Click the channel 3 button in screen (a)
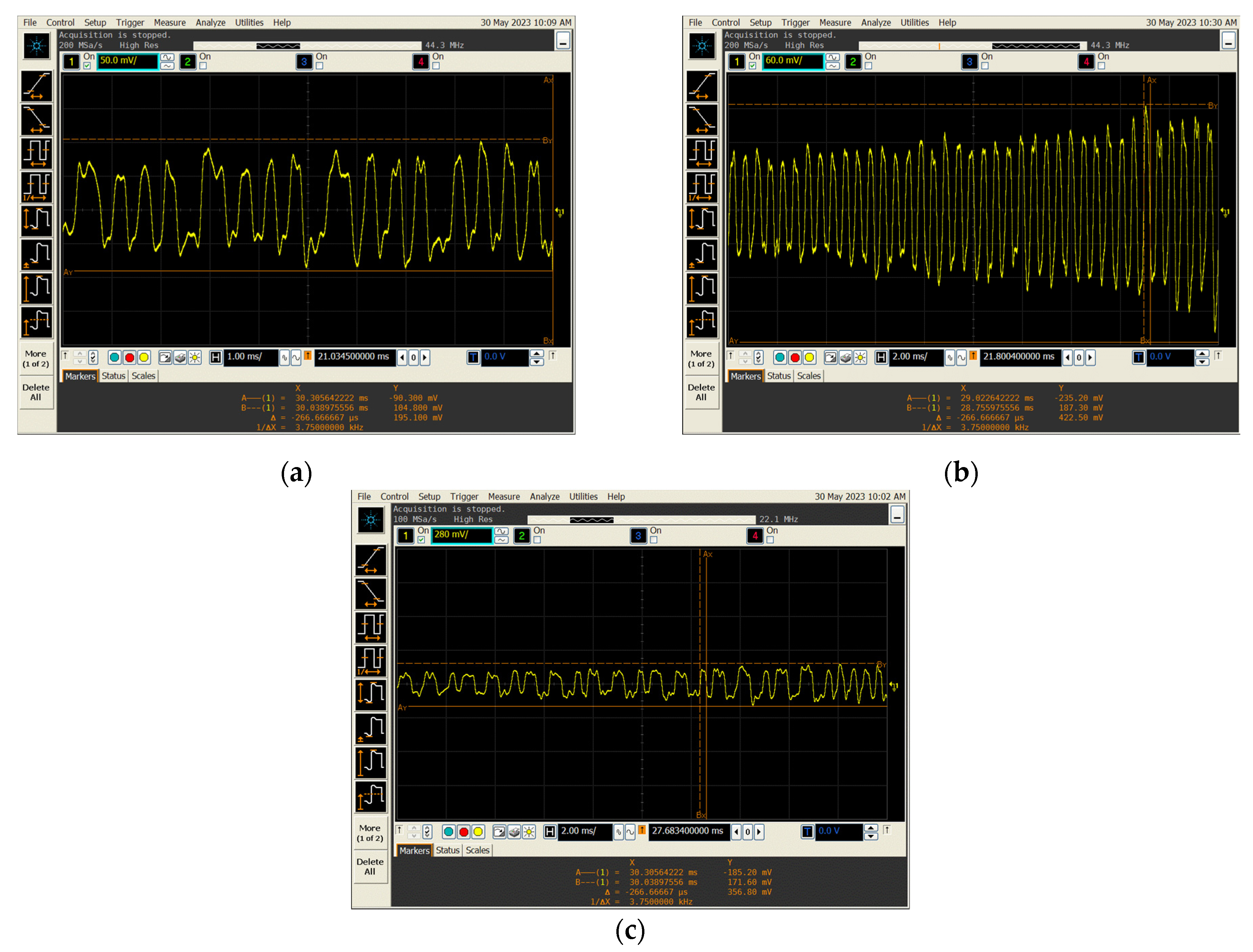The height and width of the screenshot is (952, 1253). pyautogui.click(x=304, y=62)
